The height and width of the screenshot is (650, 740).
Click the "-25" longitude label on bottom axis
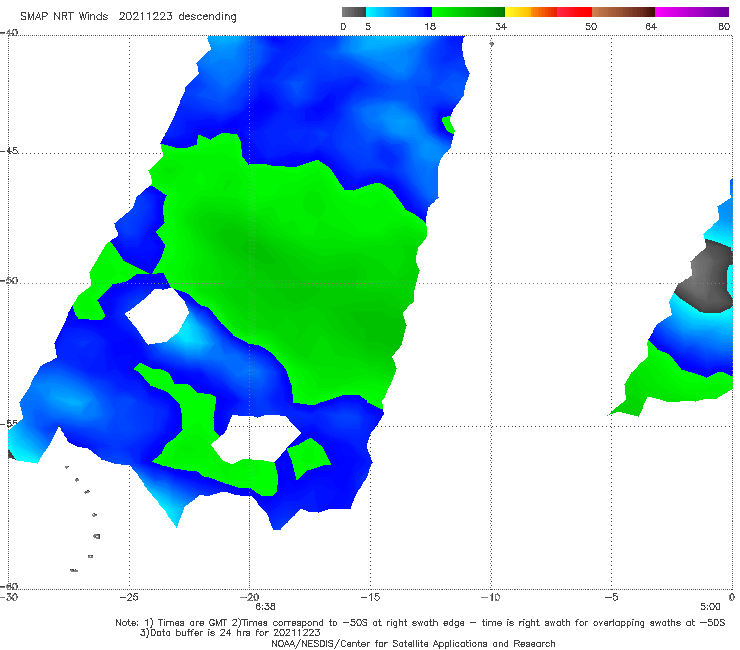click(129, 597)
